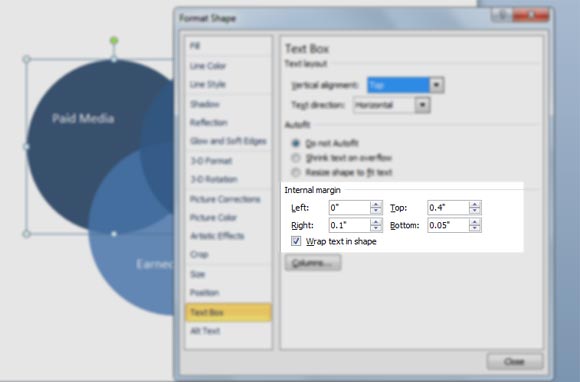Decrease Bottom margin with down arrow

point(475,229)
